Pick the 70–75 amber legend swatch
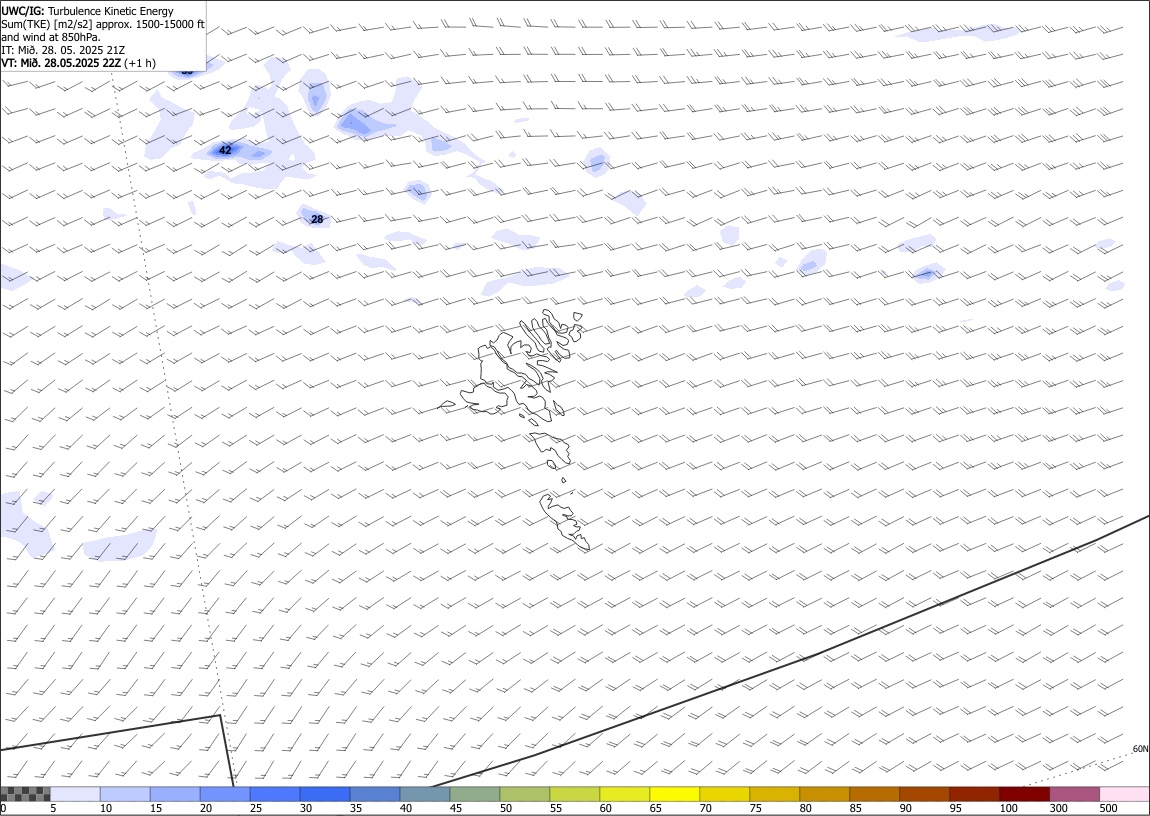Image resolution: width=1150 pixels, height=816 pixels. pos(724,794)
